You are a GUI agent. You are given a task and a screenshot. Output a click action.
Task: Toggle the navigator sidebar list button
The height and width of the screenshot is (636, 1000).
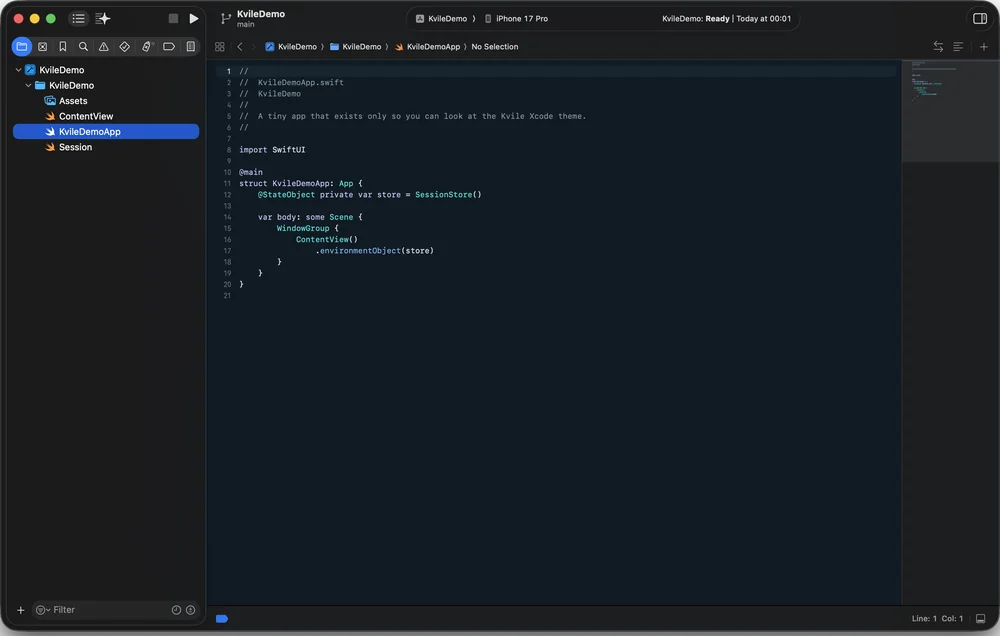pos(78,18)
